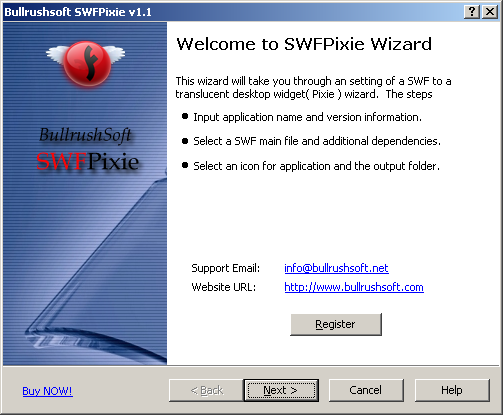Click 'Input application name and version information.' text
This screenshot has height=415, width=503.
(x=307, y=117)
